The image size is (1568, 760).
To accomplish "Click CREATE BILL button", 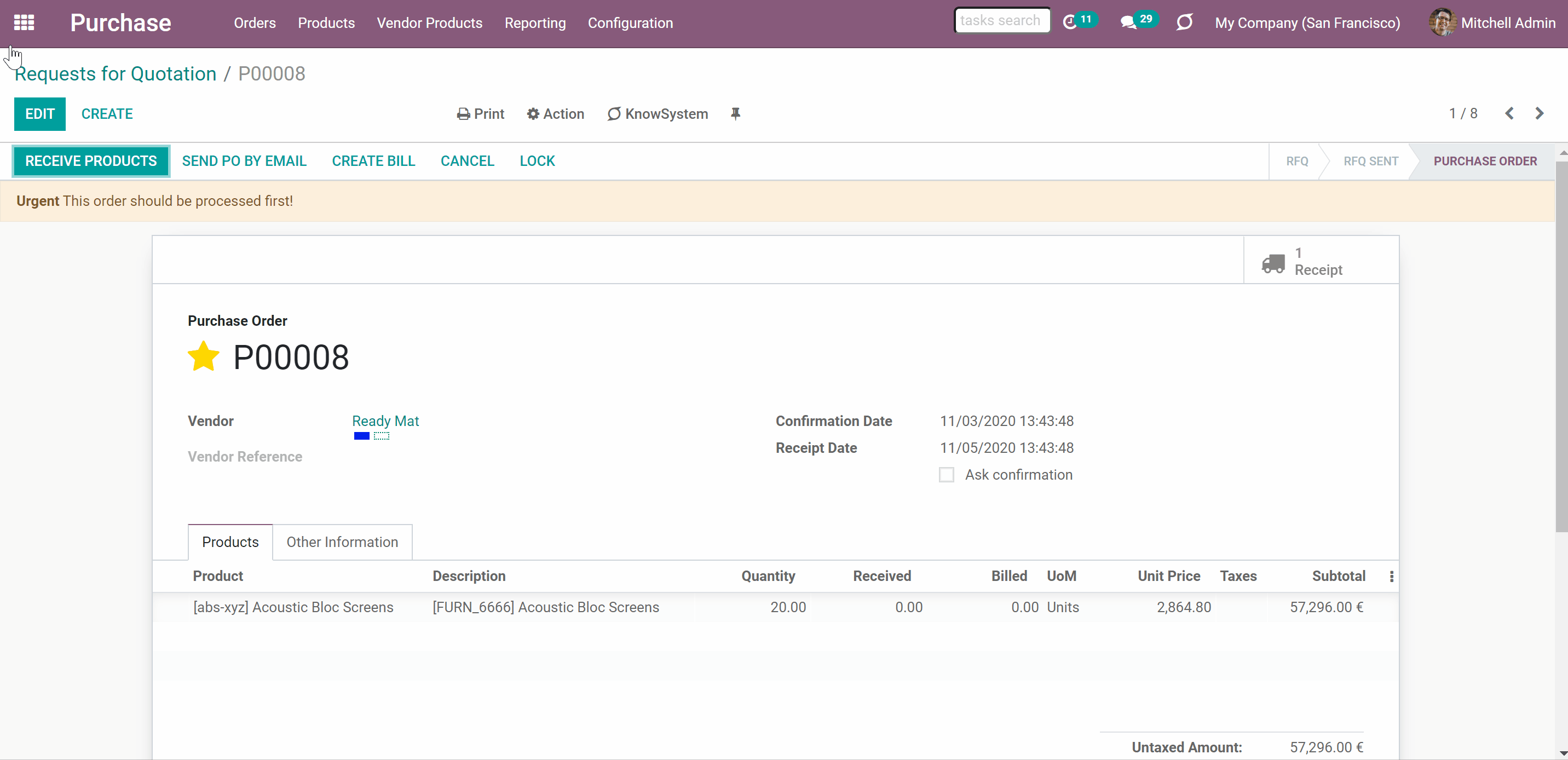I will 374,161.
